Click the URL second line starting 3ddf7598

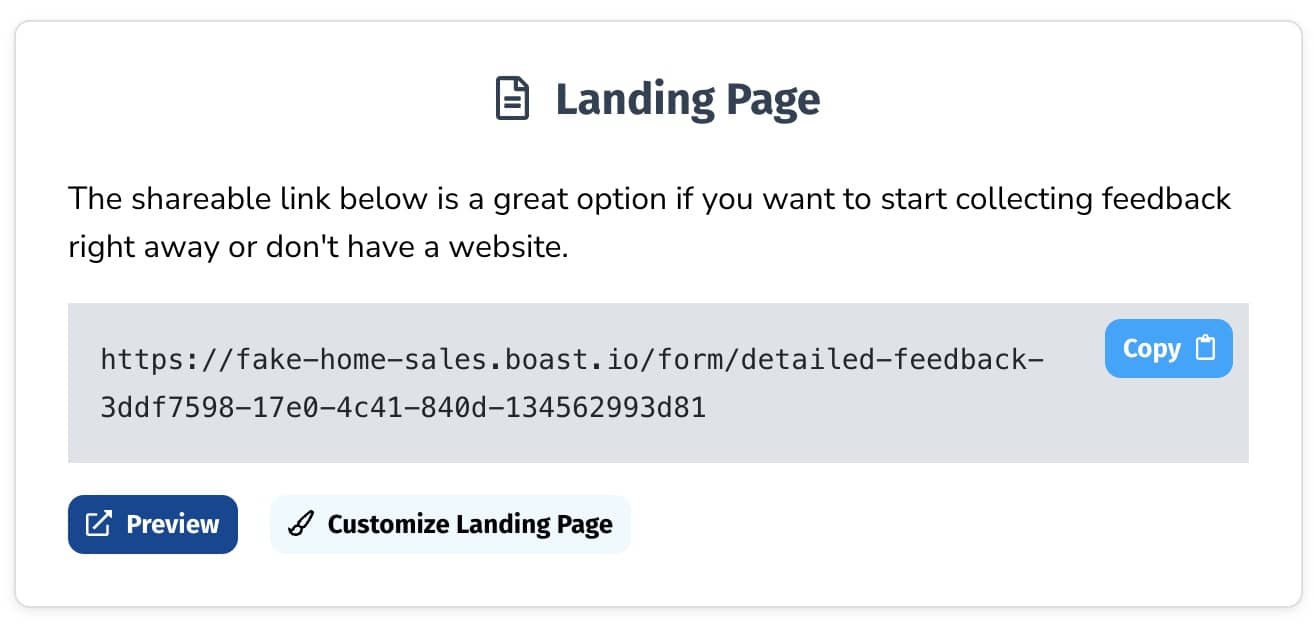click(403, 407)
